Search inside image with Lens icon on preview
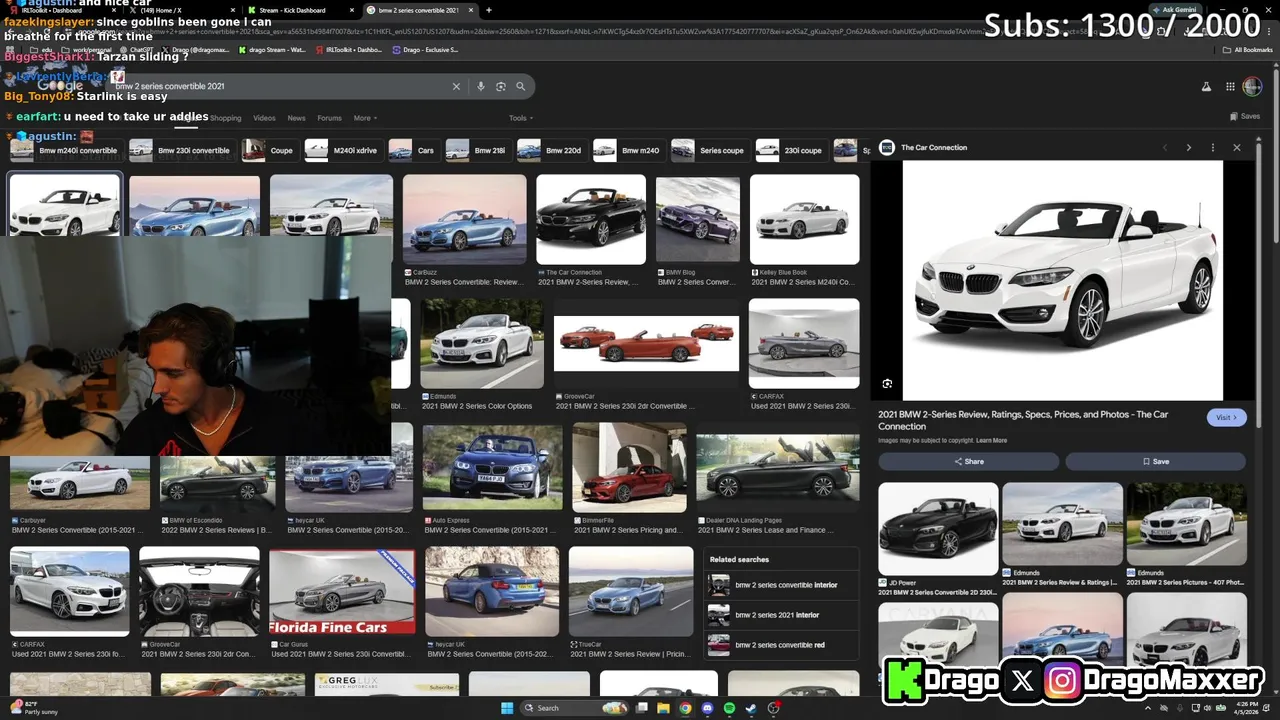 887,384
